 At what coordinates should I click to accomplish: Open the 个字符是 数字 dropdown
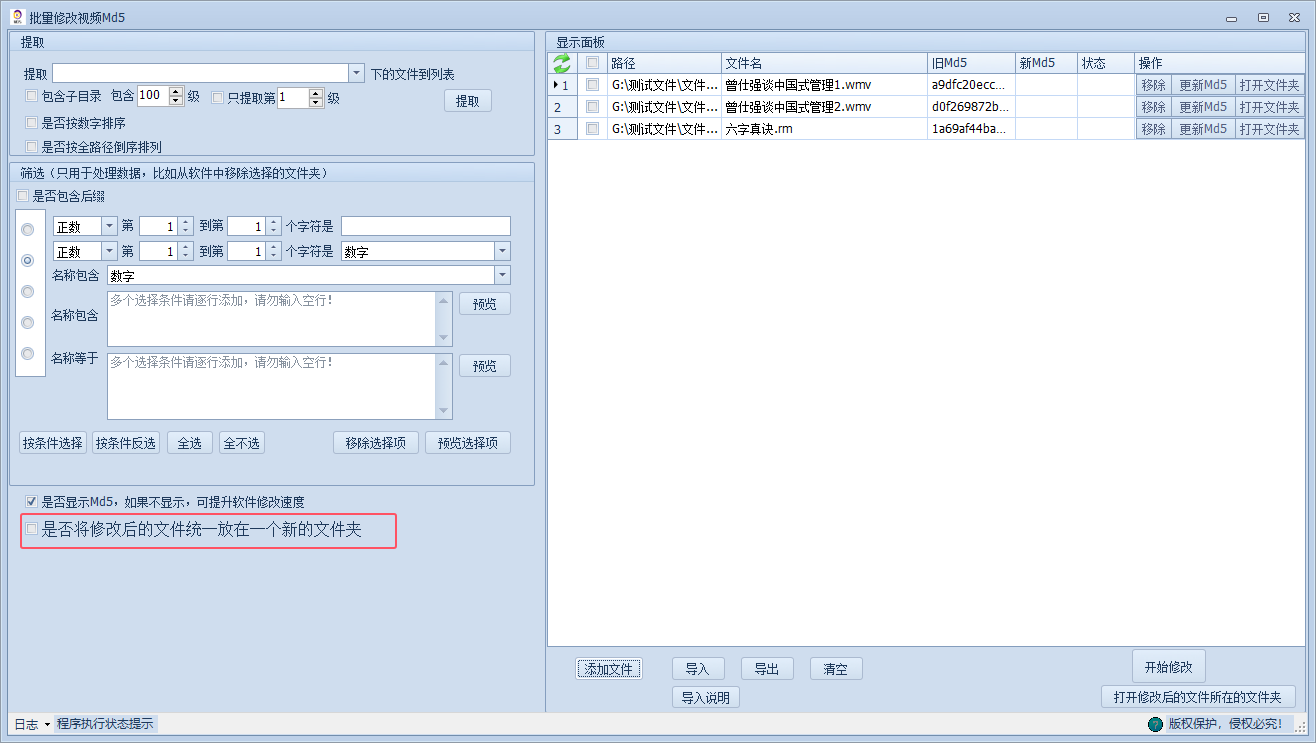click(502, 251)
